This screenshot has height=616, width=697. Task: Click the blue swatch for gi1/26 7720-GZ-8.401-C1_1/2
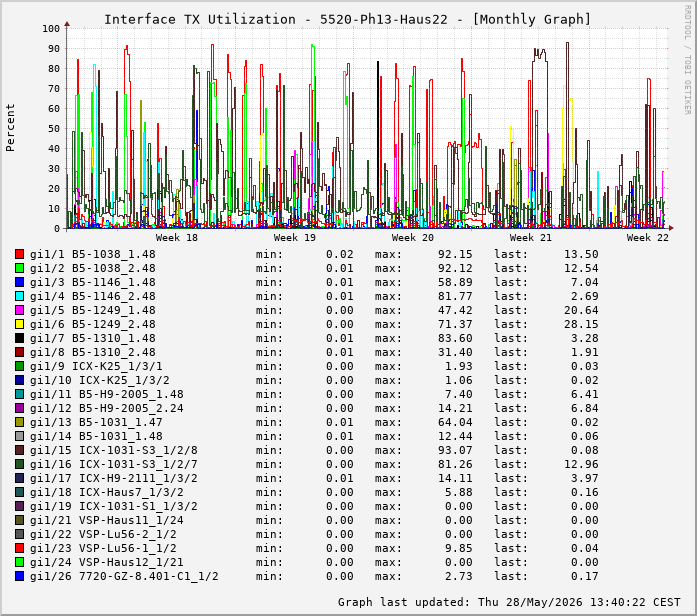(x=19, y=576)
